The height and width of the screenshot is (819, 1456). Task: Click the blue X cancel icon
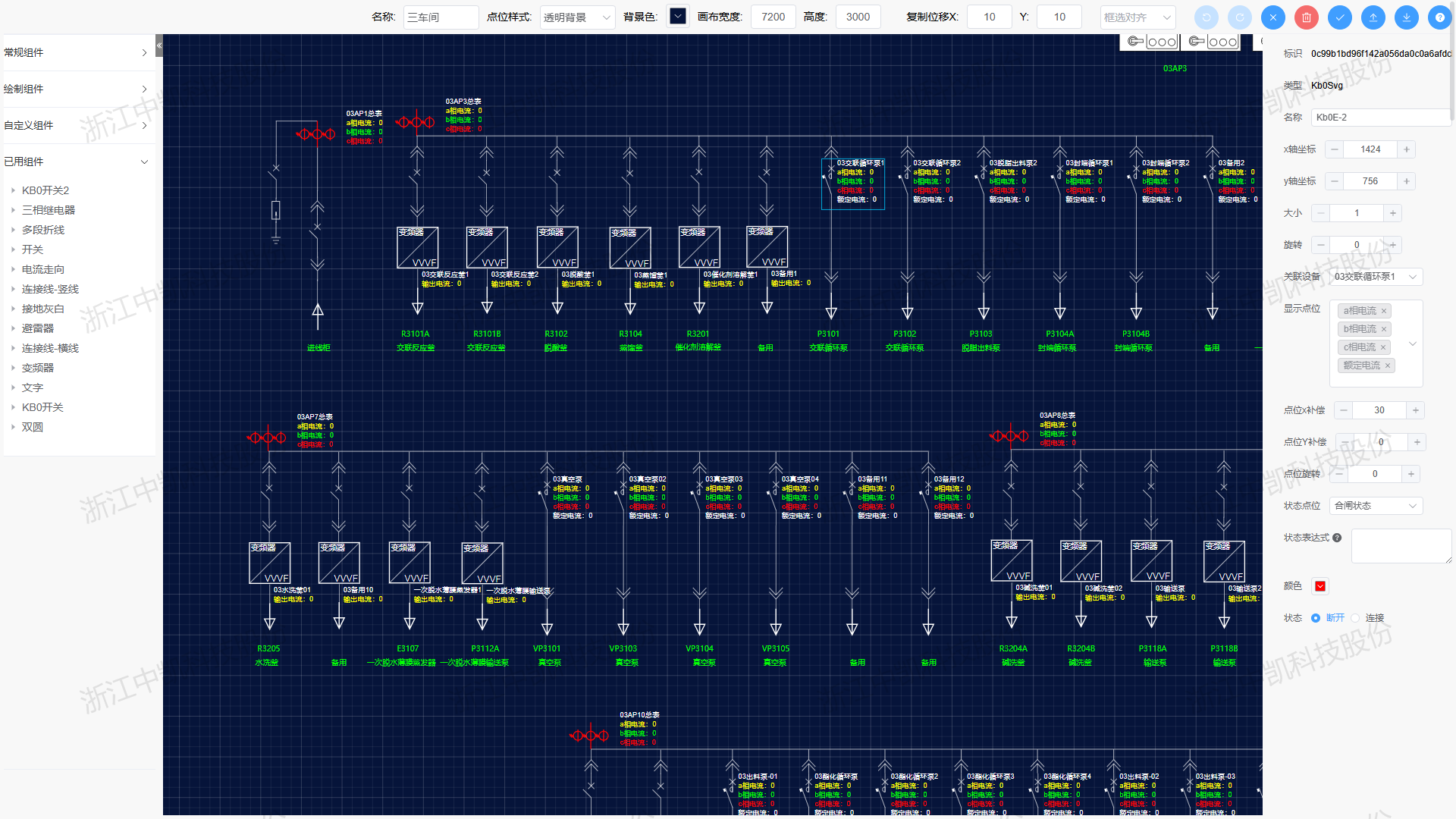click(x=1272, y=17)
